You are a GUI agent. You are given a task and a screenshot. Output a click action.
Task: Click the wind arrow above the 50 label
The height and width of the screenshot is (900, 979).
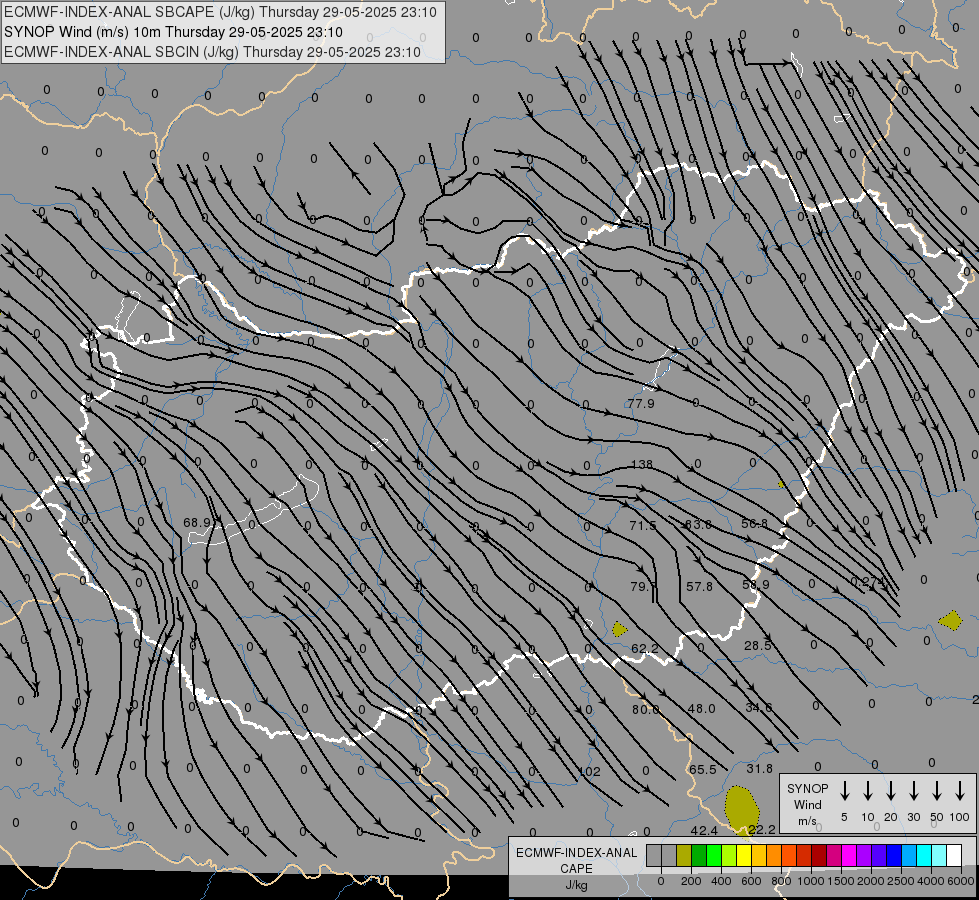[x=937, y=791]
